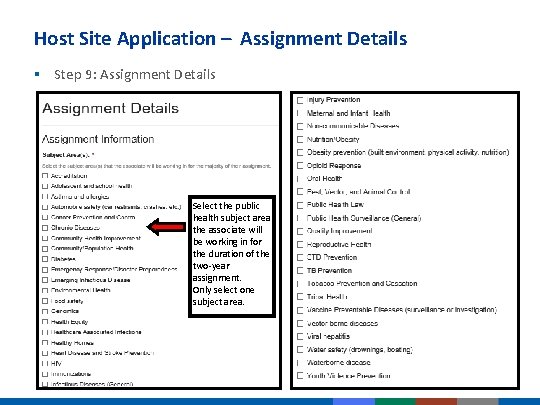The image size is (540, 405).
Task: Tick the Vaccine Preventable Diseases checkbox
Action: (x=300, y=310)
